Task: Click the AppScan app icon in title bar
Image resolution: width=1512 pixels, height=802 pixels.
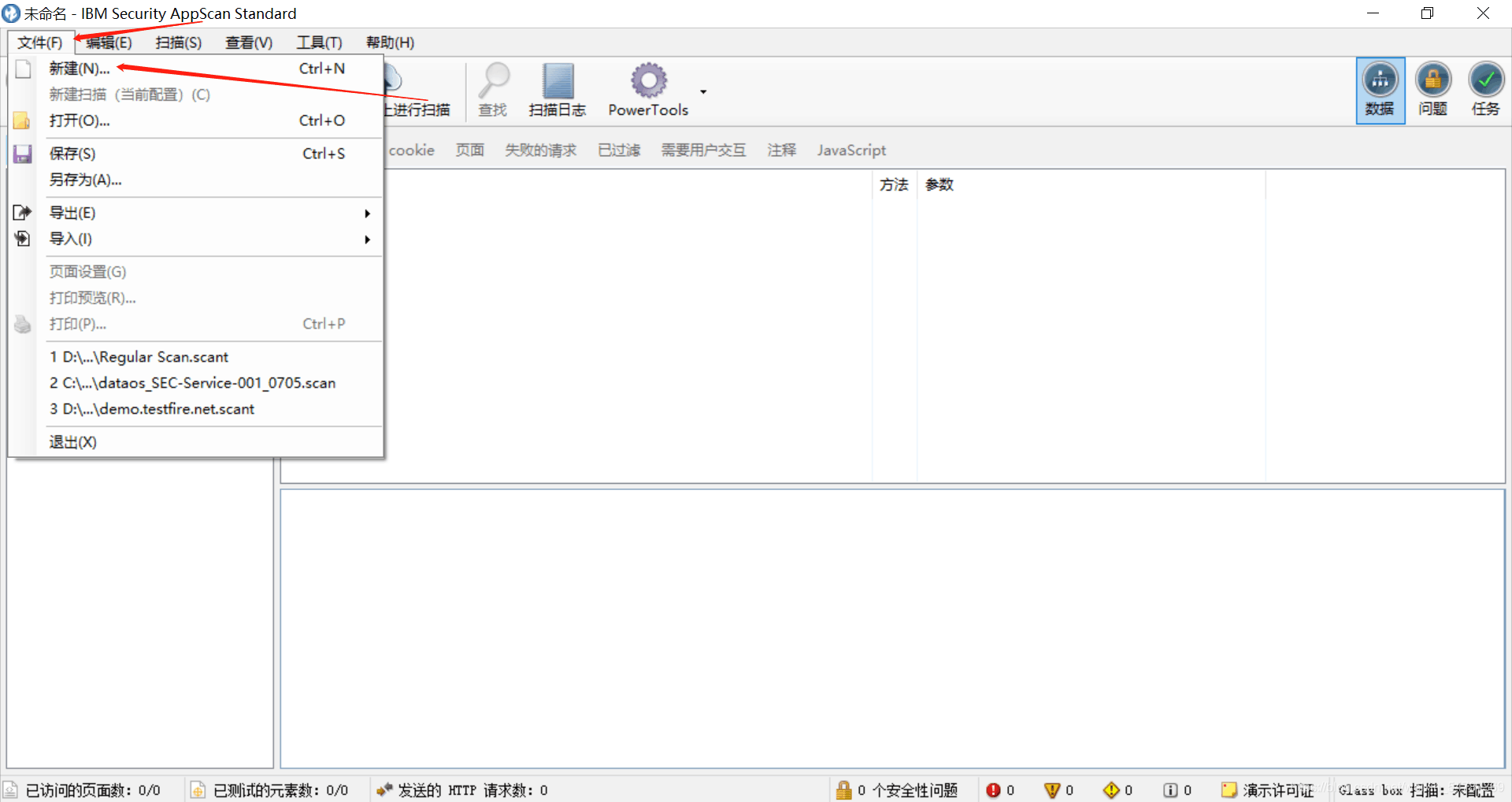Action: point(10,13)
